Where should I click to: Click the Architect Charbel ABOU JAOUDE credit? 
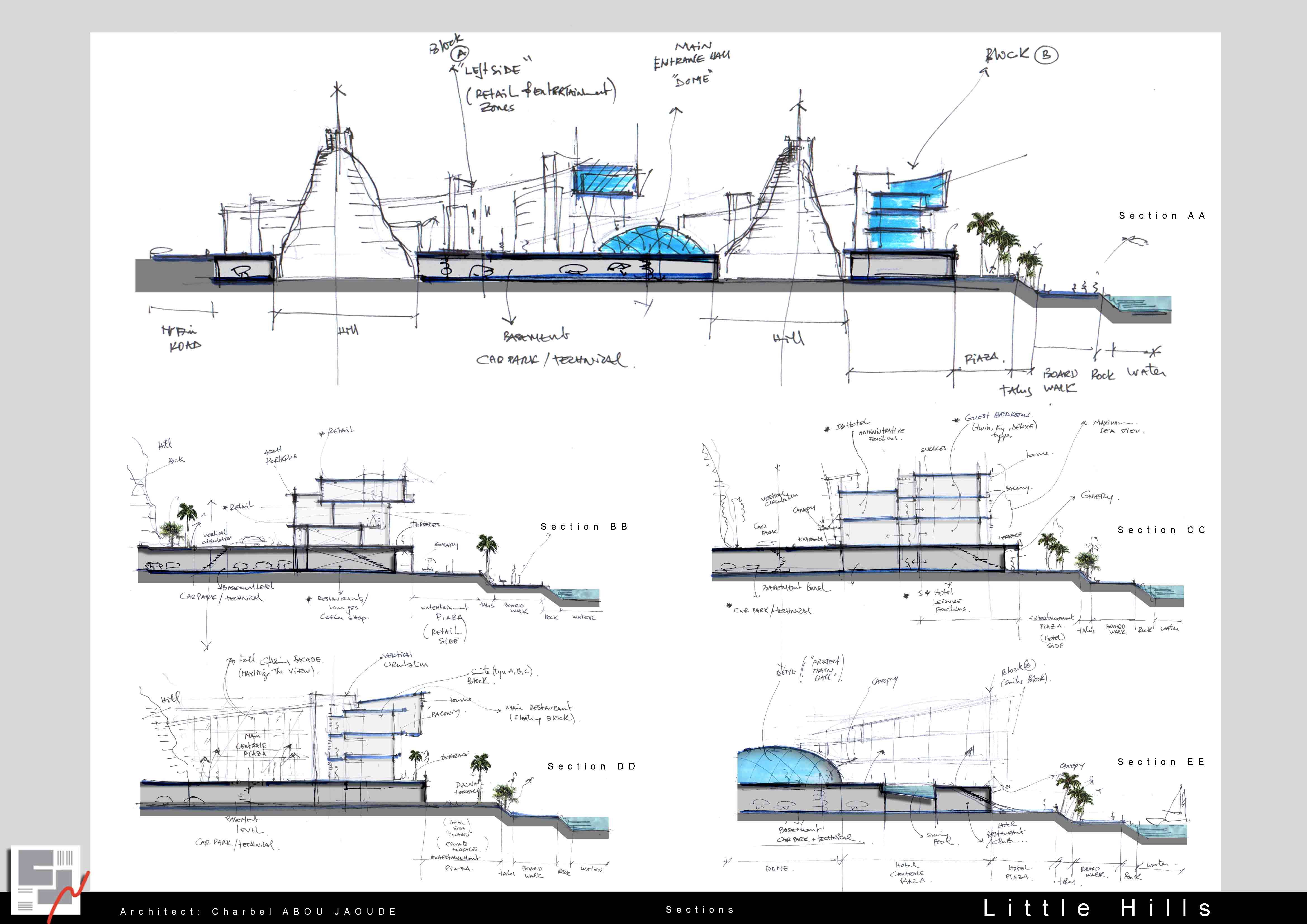tap(258, 911)
